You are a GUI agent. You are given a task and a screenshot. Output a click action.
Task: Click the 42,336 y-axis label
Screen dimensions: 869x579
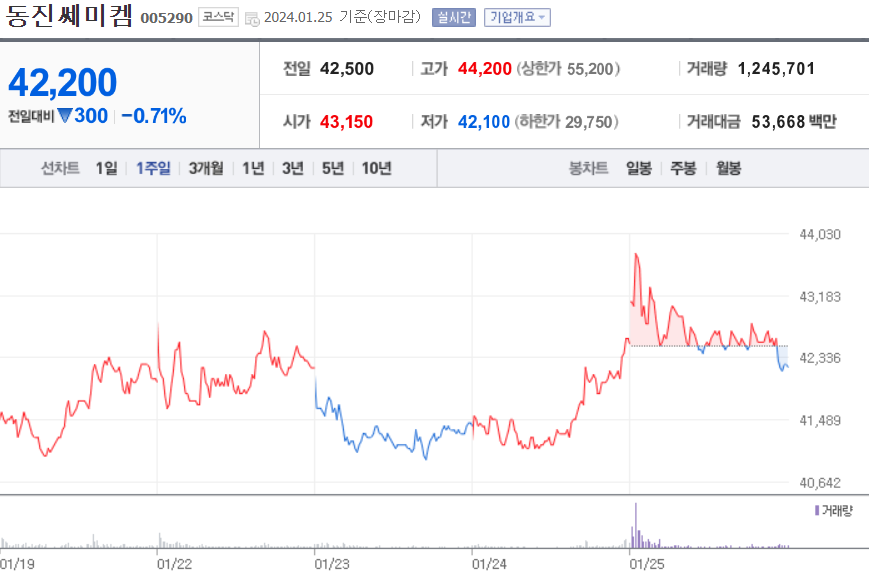coord(820,358)
